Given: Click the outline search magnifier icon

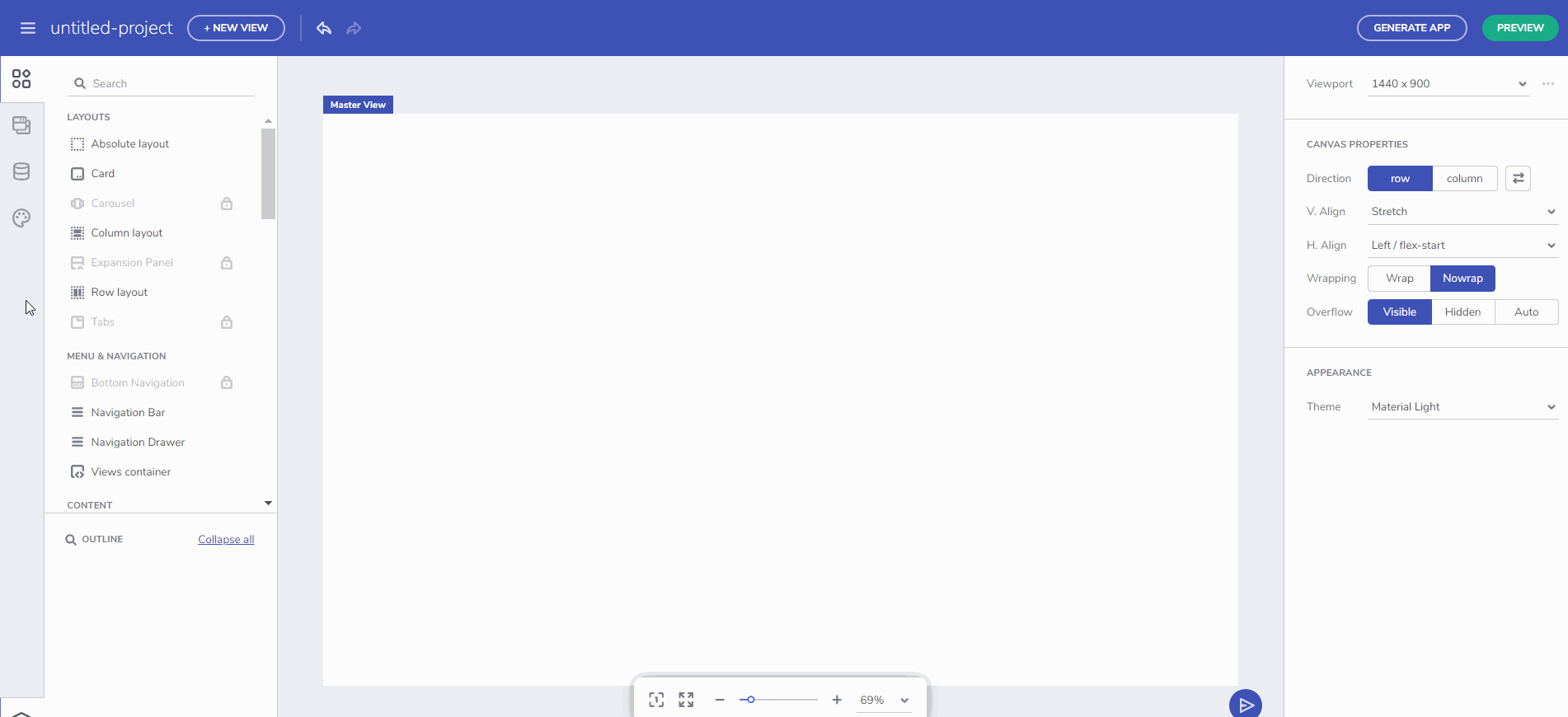Looking at the screenshot, I should point(71,540).
